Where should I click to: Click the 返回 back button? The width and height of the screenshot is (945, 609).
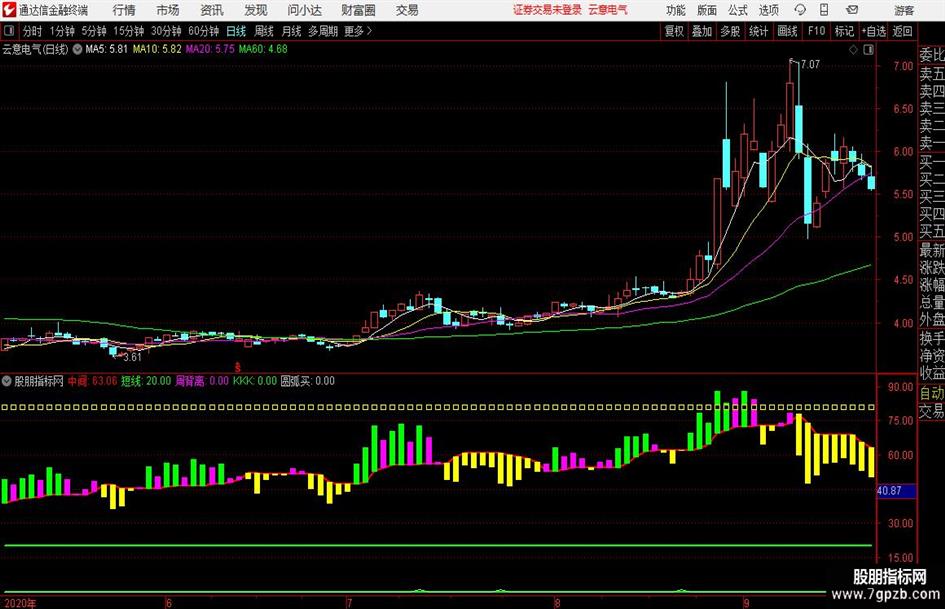[902, 31]
